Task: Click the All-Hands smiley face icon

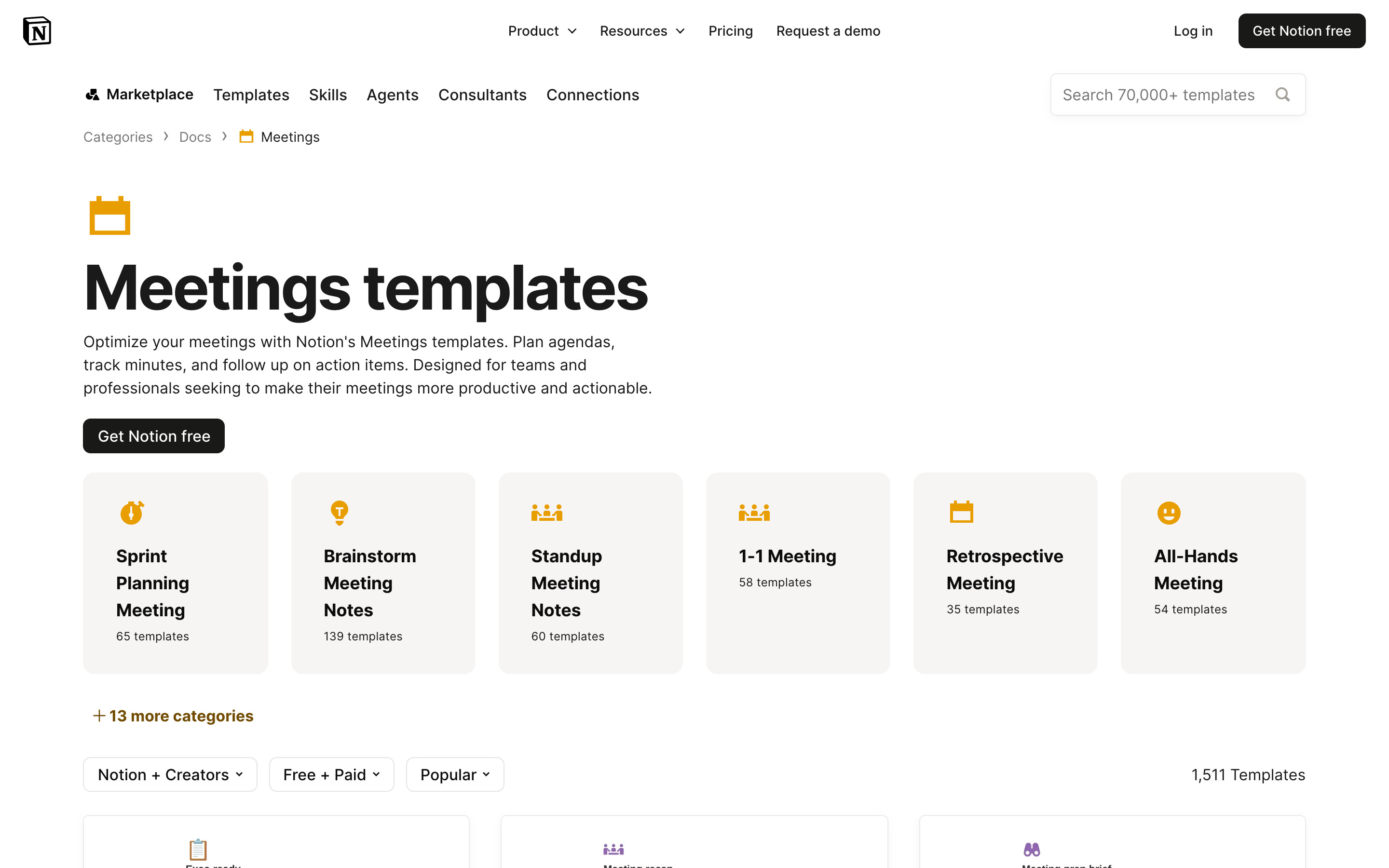Action: pyautogui.click(x=1169, y=513)
